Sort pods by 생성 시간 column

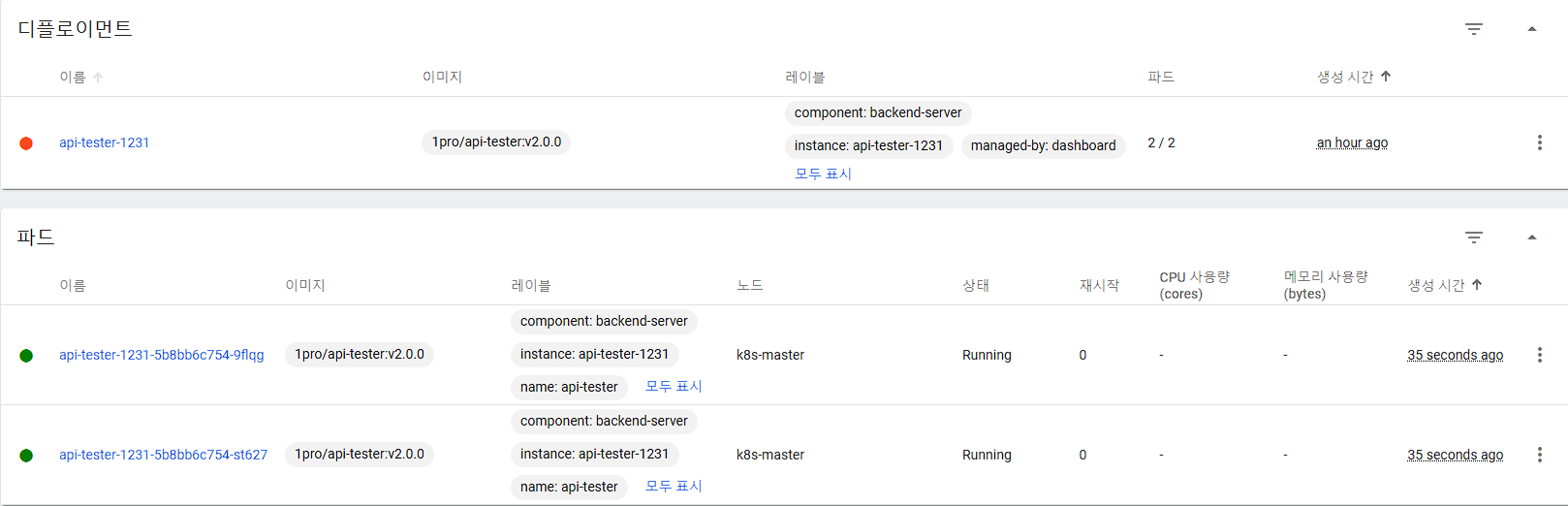1436,285
